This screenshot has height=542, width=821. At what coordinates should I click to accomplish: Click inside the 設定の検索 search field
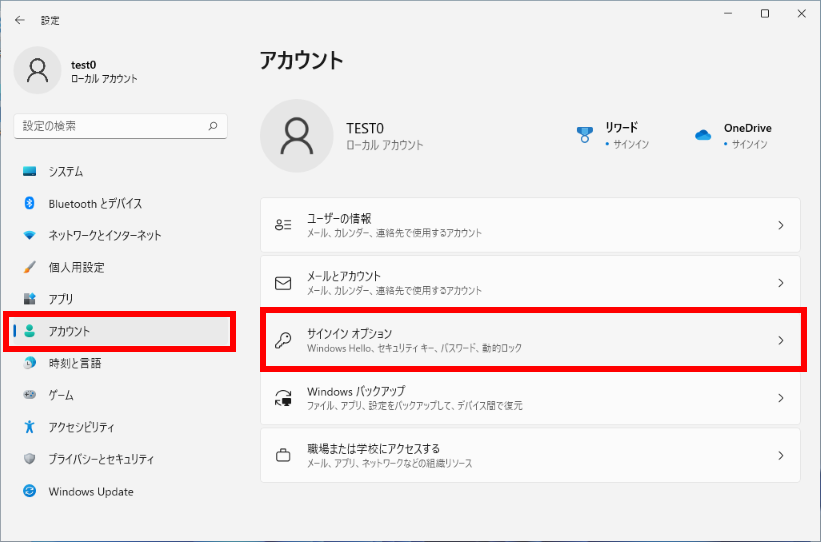coord(110,127)
